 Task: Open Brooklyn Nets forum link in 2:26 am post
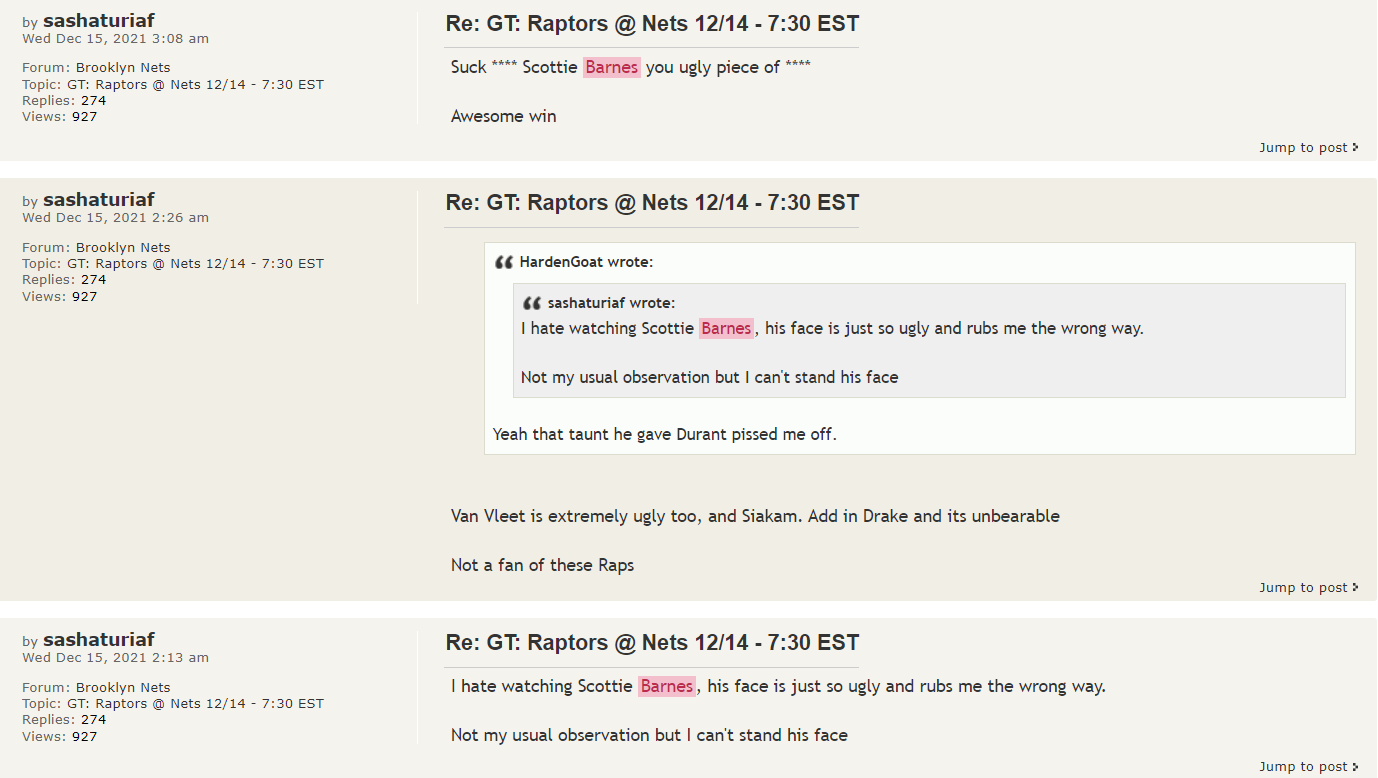tap(123, 247)
